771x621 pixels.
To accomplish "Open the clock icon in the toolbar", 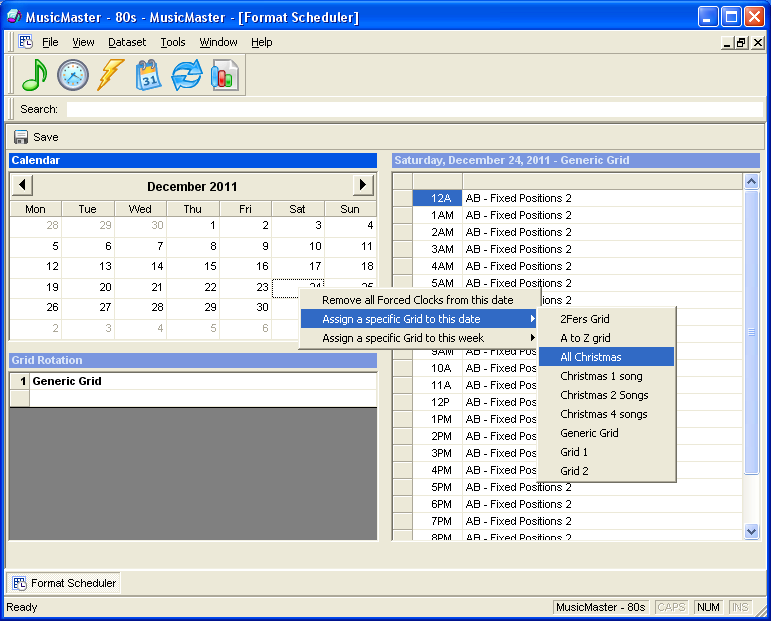I will 73,75.
